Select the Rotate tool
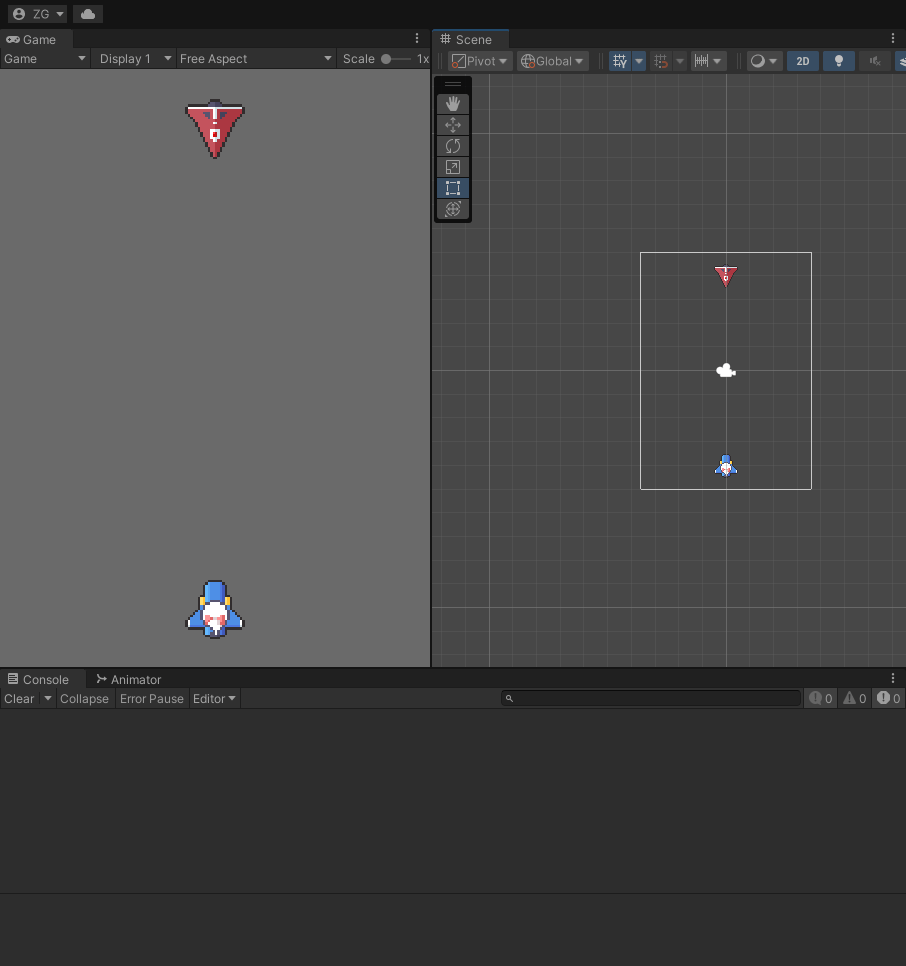906x966 pixels. point(453,146)
